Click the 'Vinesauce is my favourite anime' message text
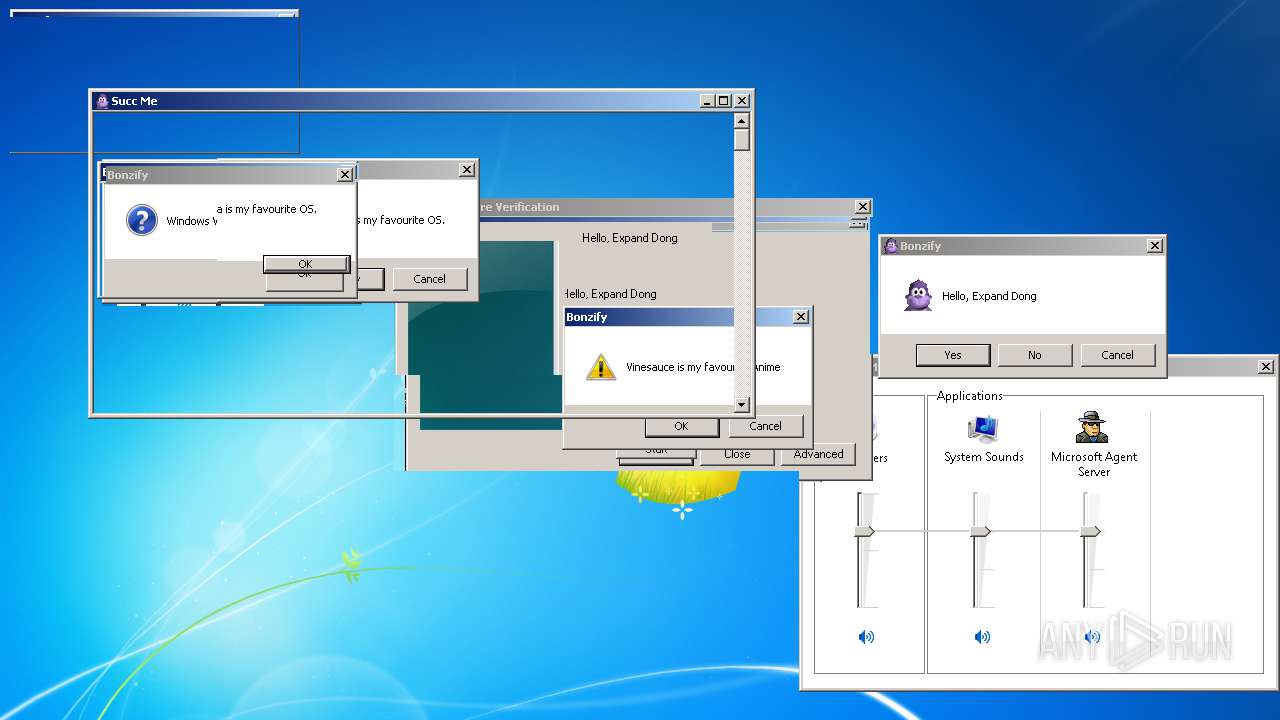The image size is (1280, 720). click(x=703, y=367)
